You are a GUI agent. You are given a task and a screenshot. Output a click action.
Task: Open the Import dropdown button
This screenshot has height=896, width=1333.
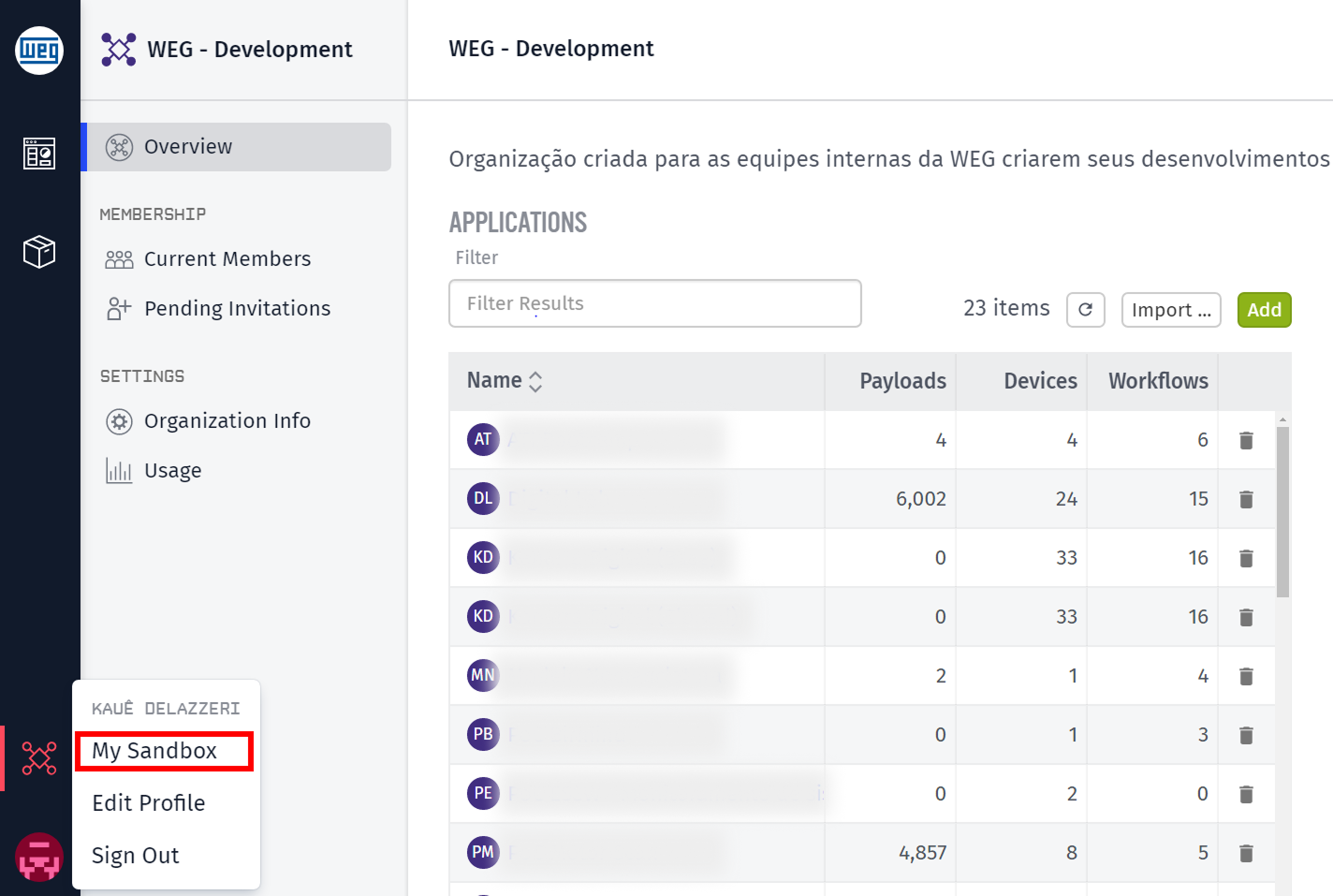click(x=1170, y=310)
